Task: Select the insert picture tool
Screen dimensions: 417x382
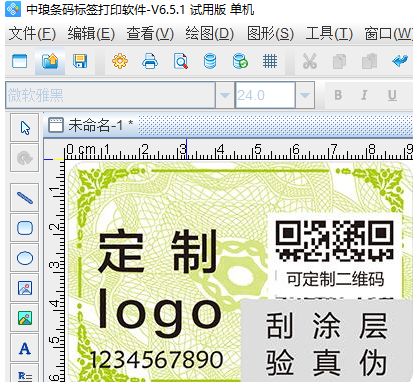Action: 25,288
